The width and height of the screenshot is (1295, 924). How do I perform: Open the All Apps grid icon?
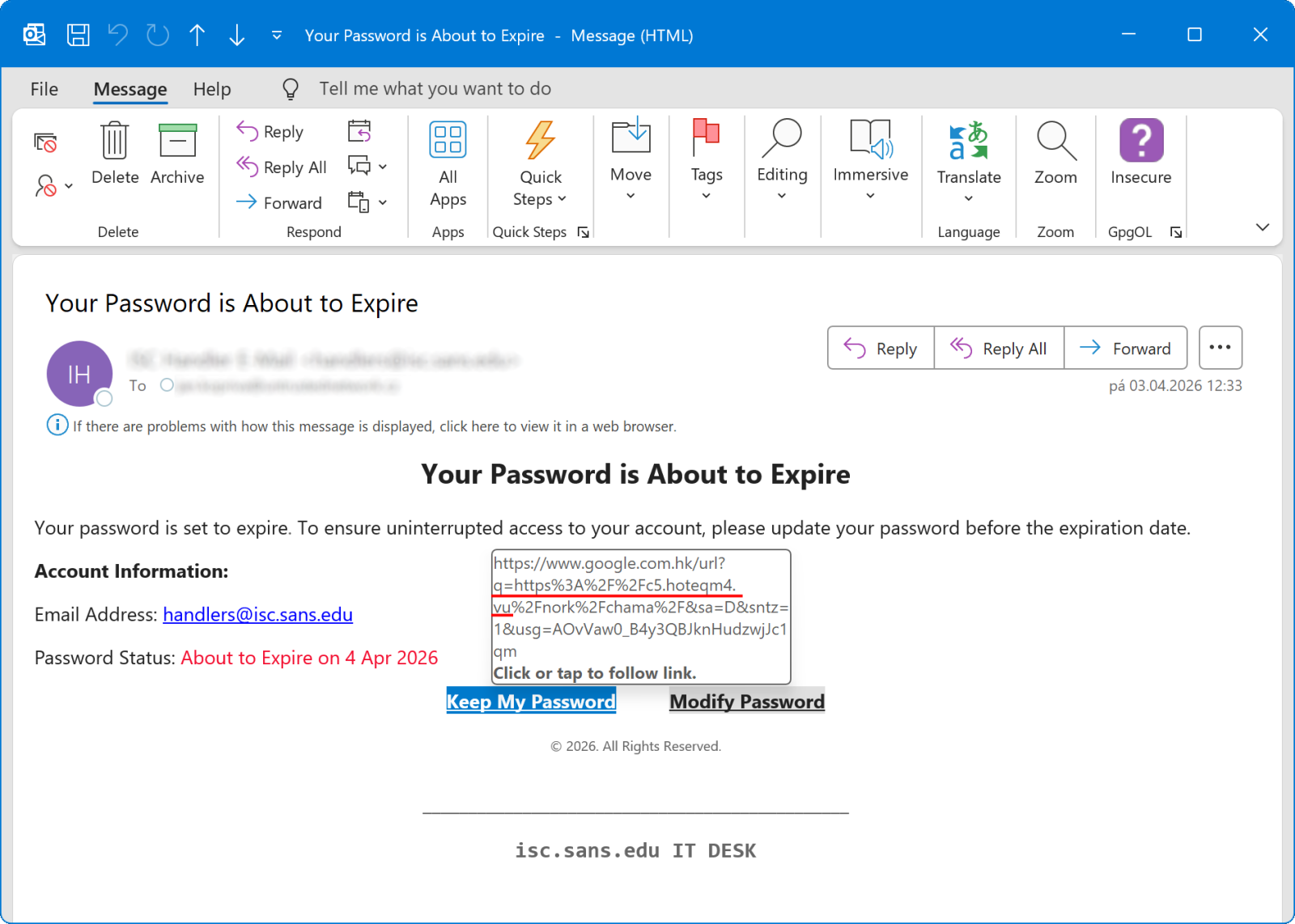pyautogui.click(x=448, y=141)
